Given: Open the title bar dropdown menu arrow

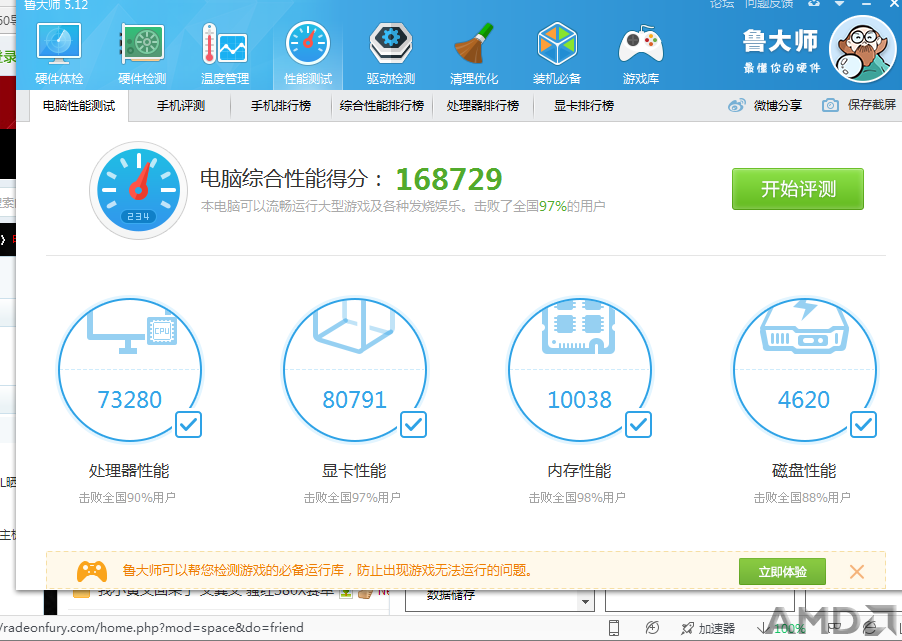Looking at the screenshot, I should (839, 3).
